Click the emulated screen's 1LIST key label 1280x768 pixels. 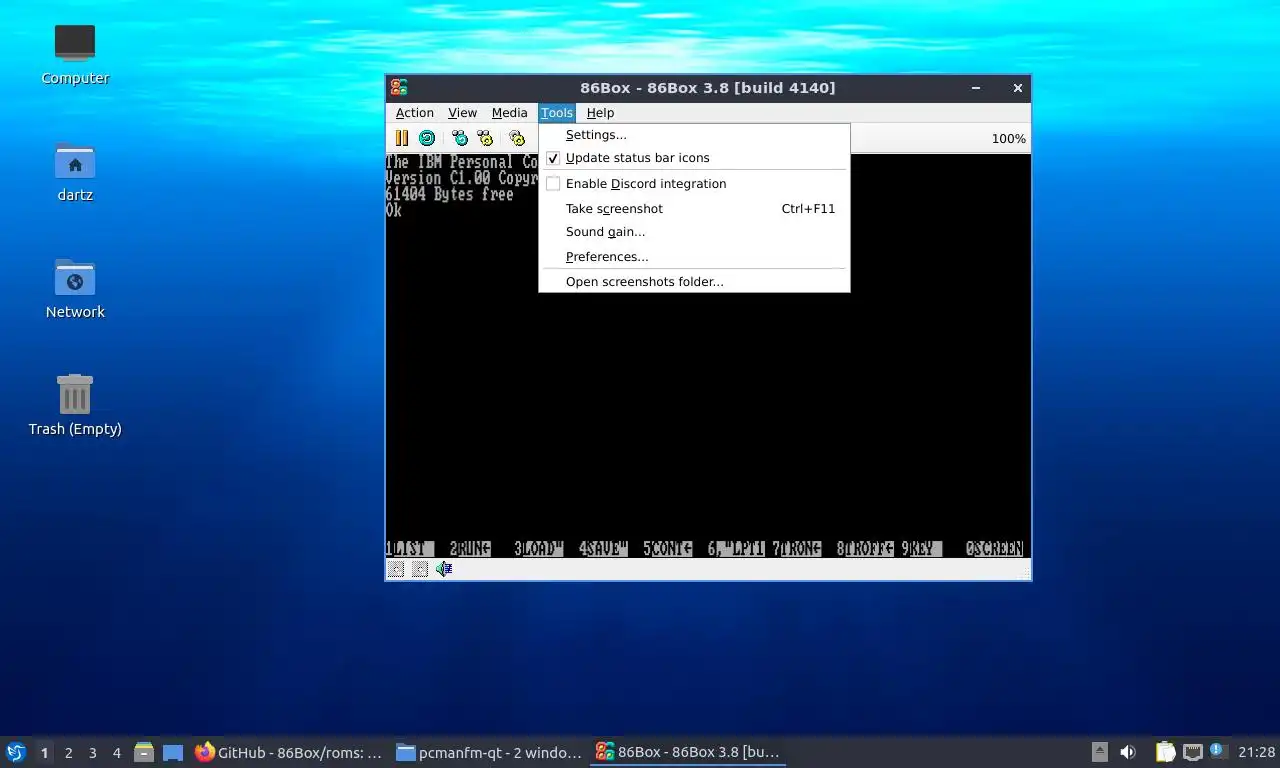point(409,548)
